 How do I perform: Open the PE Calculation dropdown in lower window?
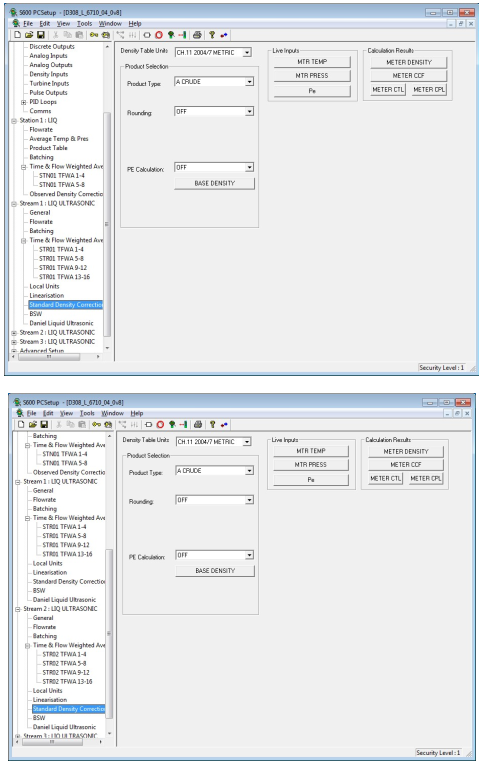(x=249, y=555)
